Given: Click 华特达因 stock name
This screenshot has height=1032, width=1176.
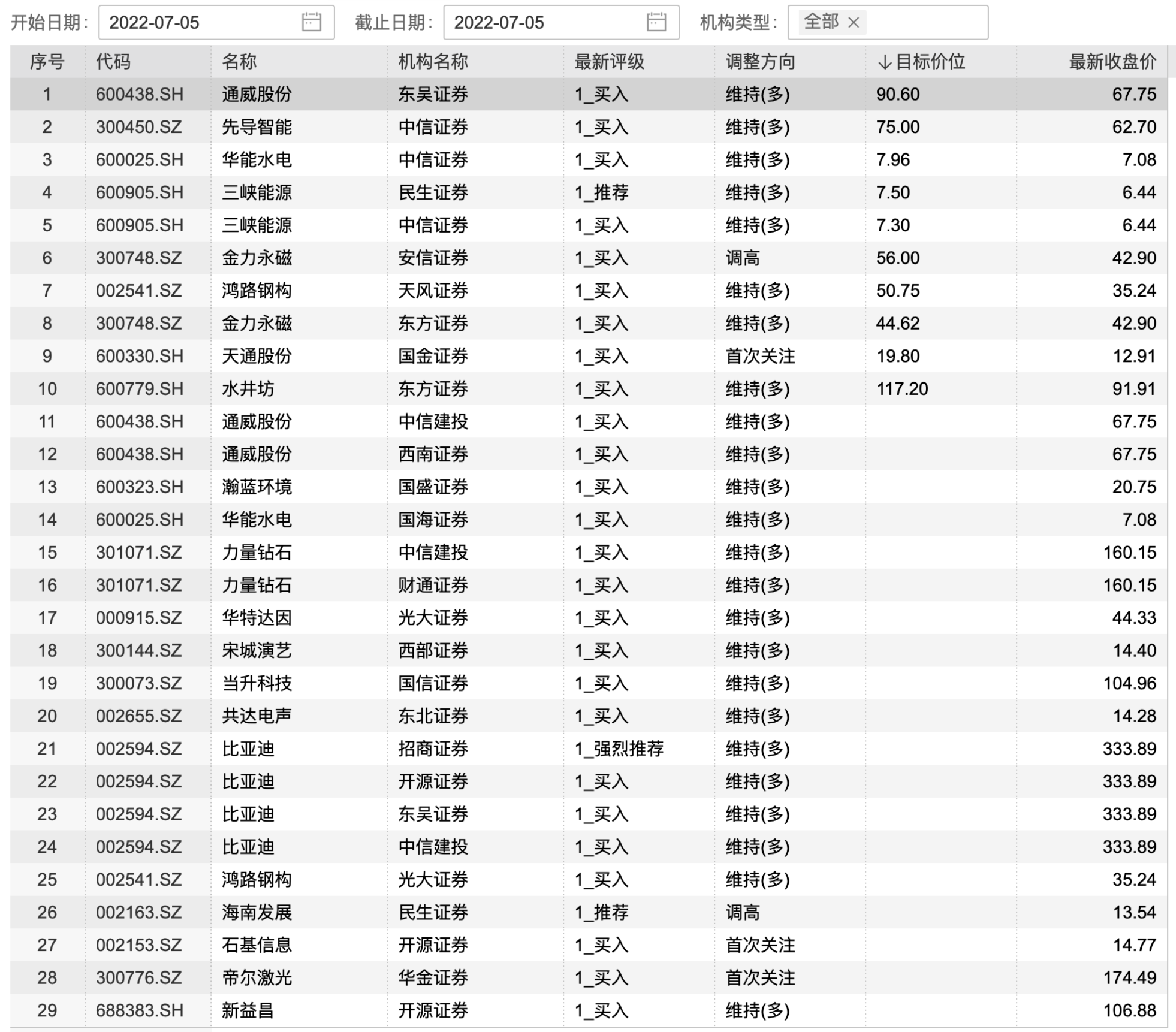Looking at the screenshot, I should pyautogui.click(x=257, y=618).
